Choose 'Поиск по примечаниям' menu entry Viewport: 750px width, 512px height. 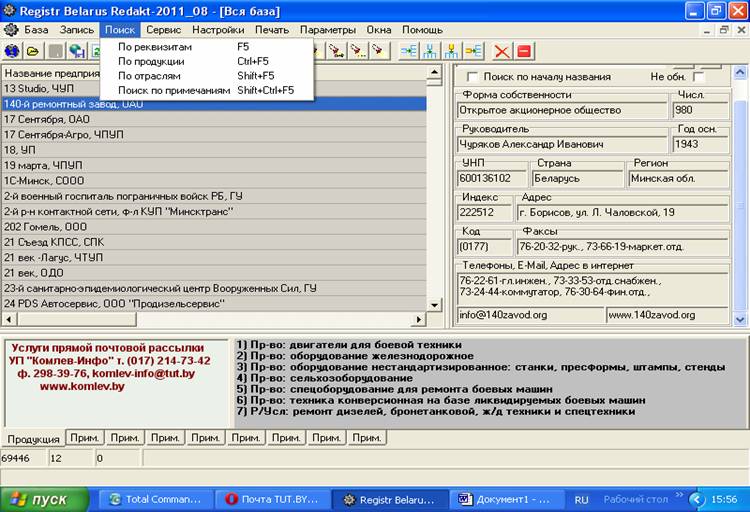(173, 90)
